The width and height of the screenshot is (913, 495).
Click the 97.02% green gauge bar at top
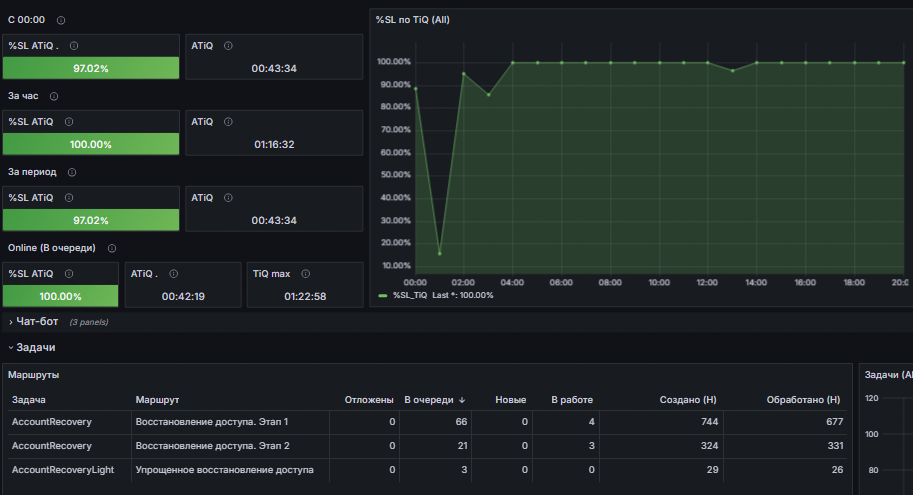tap(91, 68)
